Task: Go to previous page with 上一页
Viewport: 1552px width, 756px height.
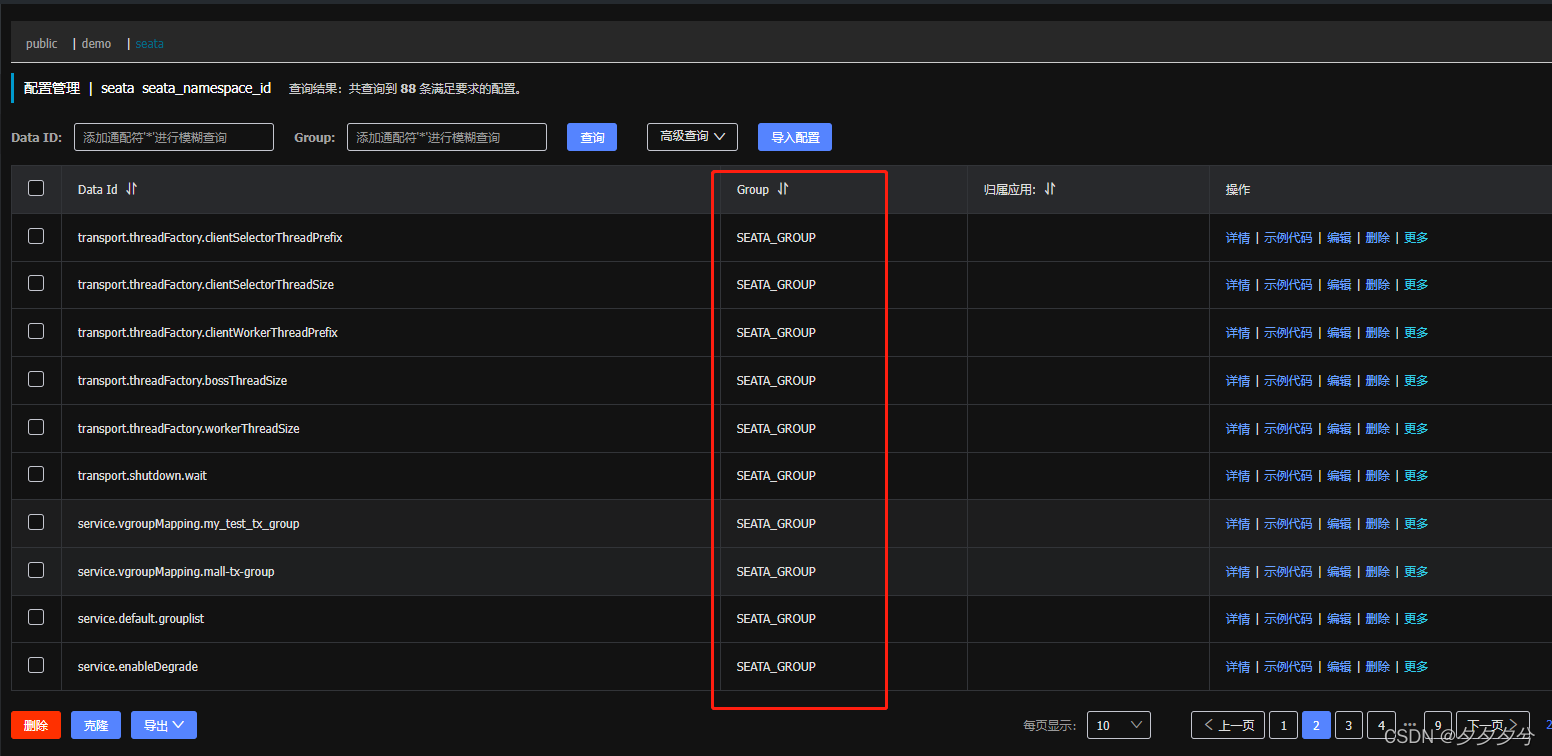Action: click(1228, 725)
